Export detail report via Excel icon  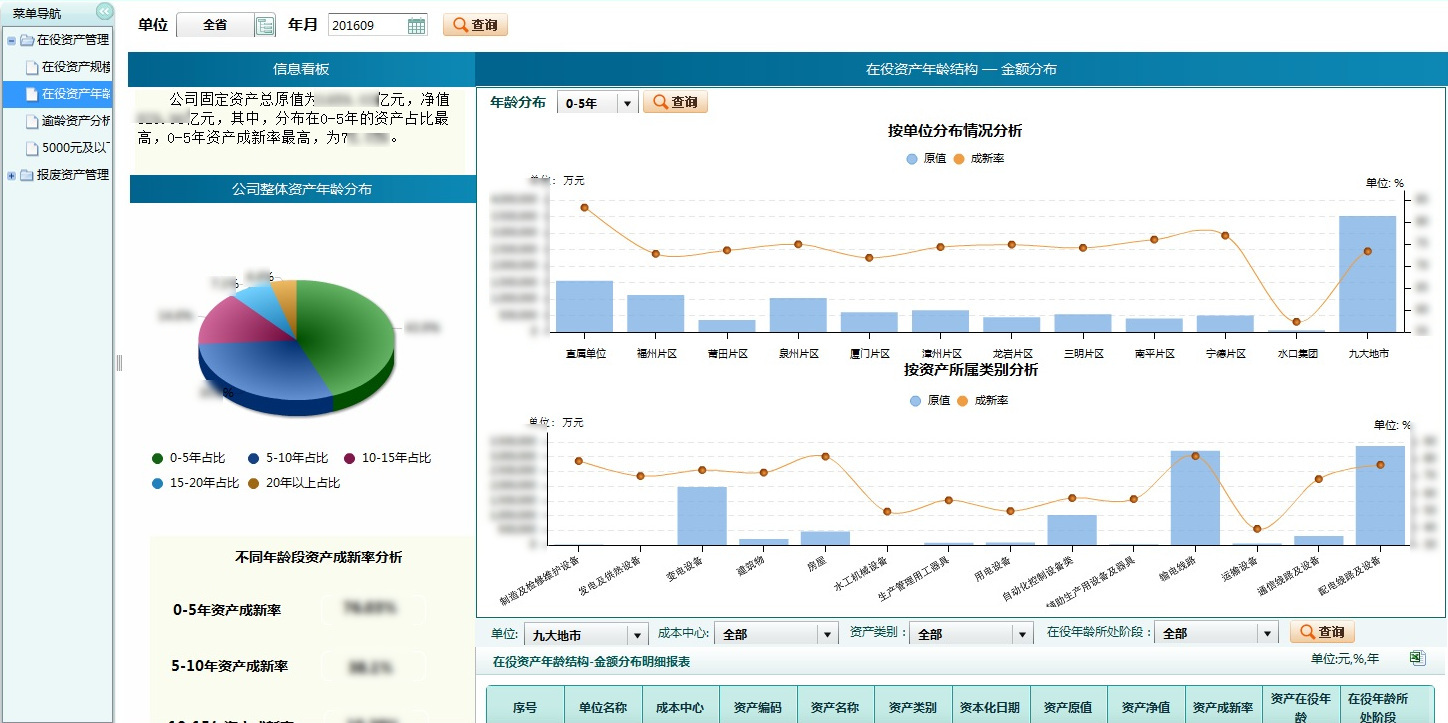1416,658
